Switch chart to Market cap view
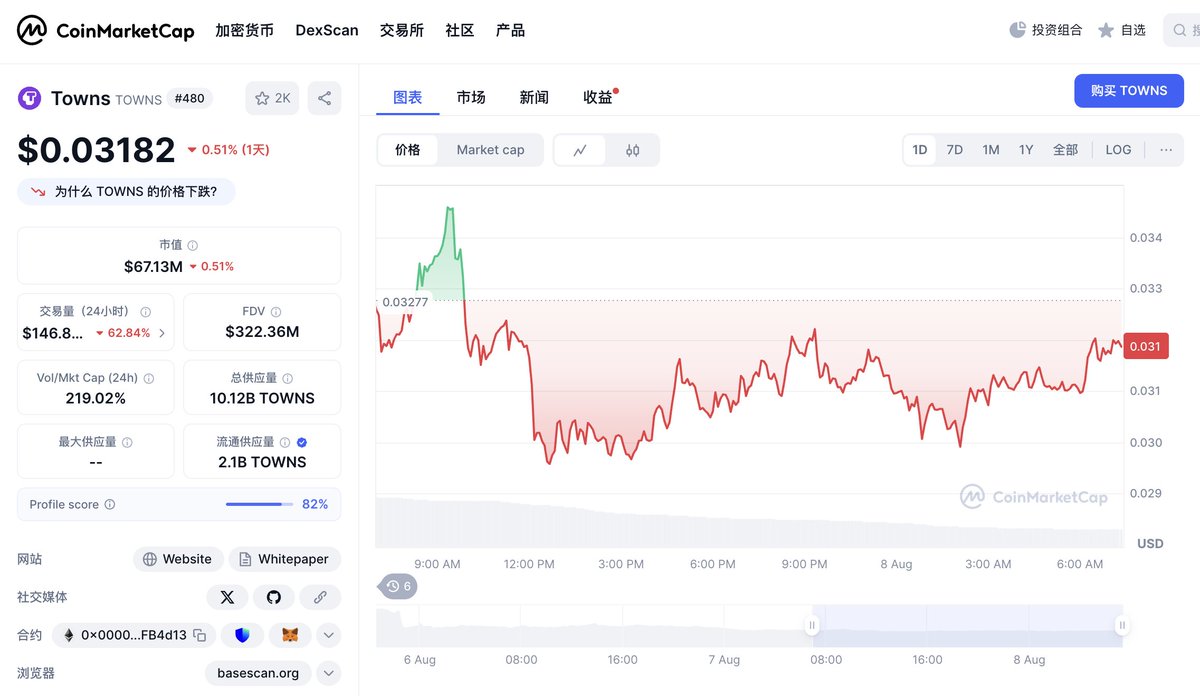This screenshot has height=696, width=1200. tap(490, 150)
